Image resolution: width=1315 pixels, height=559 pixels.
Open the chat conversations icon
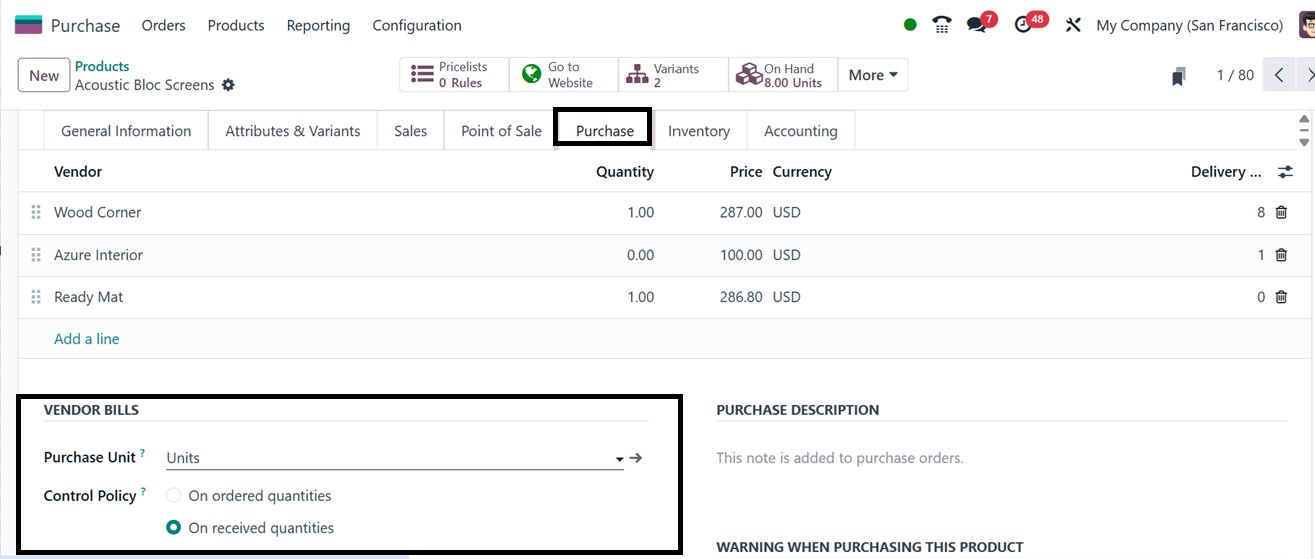coord(978,25)
